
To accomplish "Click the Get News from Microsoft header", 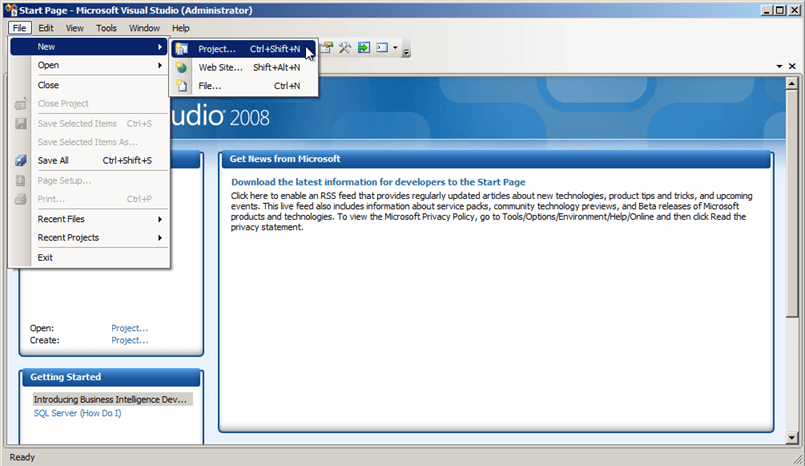I will (496, 159).
